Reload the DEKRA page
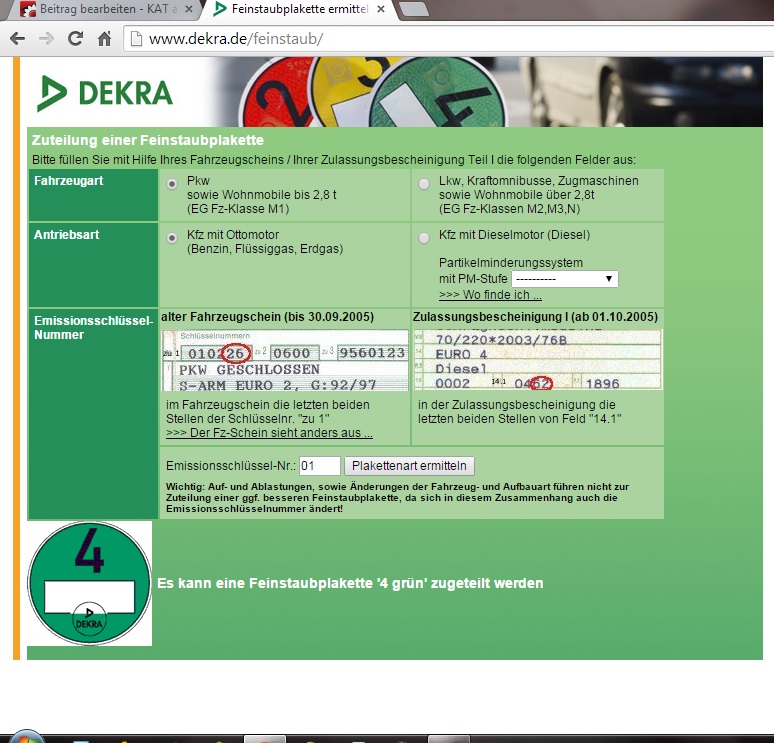 [x=75, y=40]
